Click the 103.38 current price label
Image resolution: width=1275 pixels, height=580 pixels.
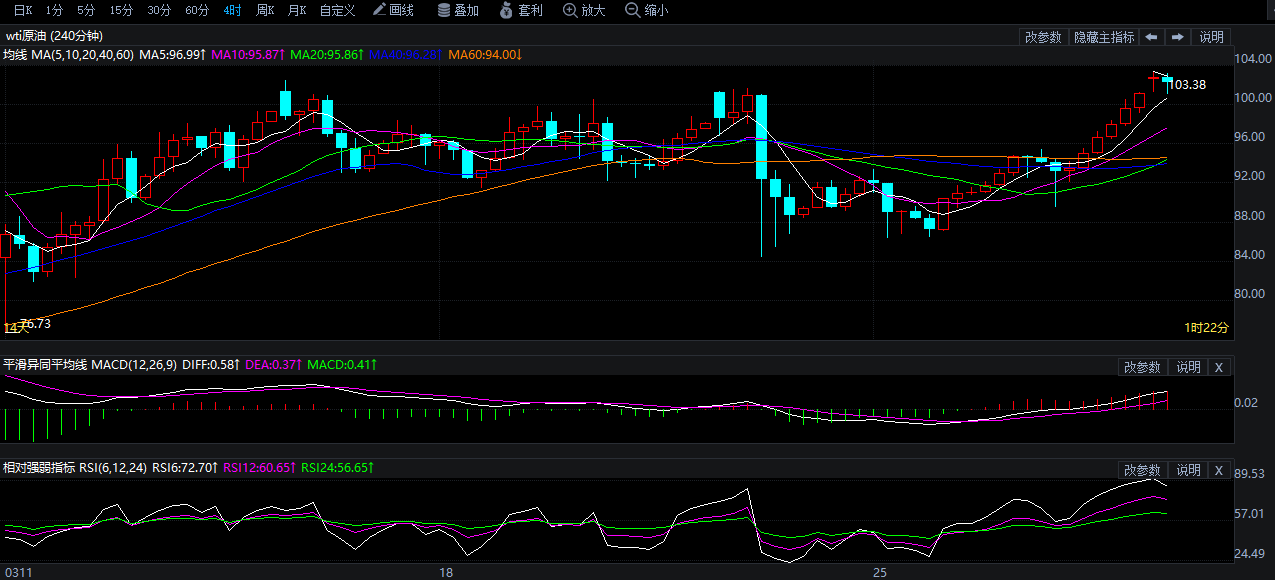coord(1187,85)
